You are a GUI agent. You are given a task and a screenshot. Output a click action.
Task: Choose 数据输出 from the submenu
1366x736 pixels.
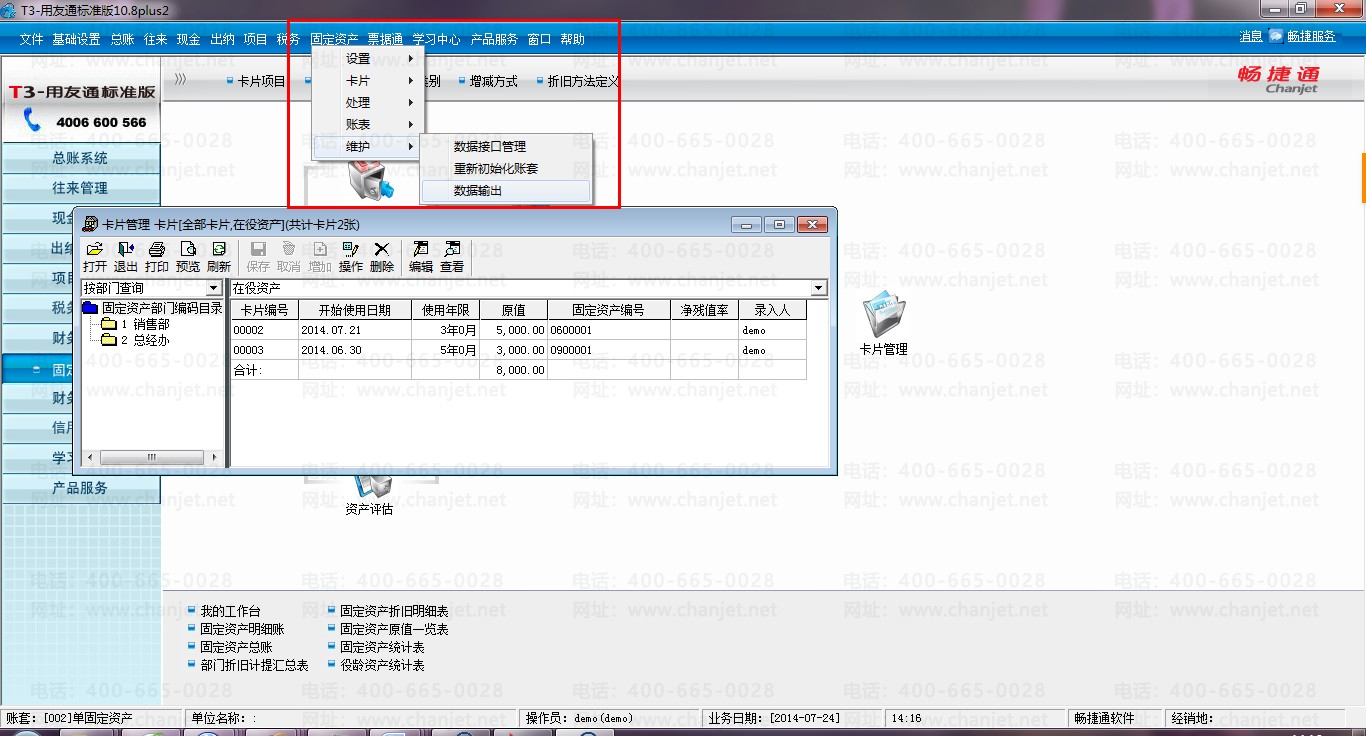pos(506,191)
